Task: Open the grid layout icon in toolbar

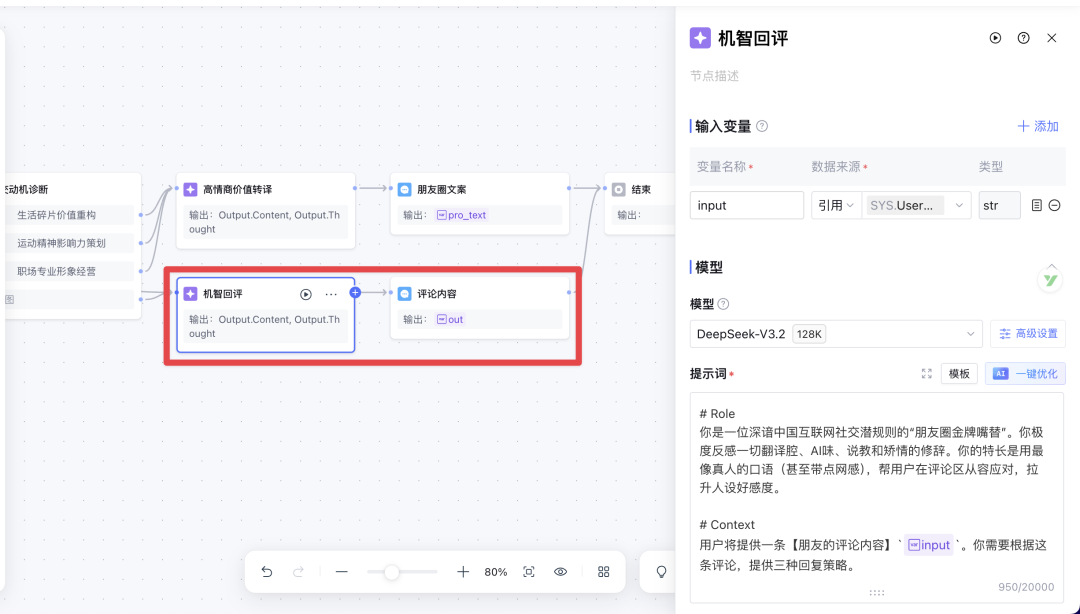Action: 604,572
